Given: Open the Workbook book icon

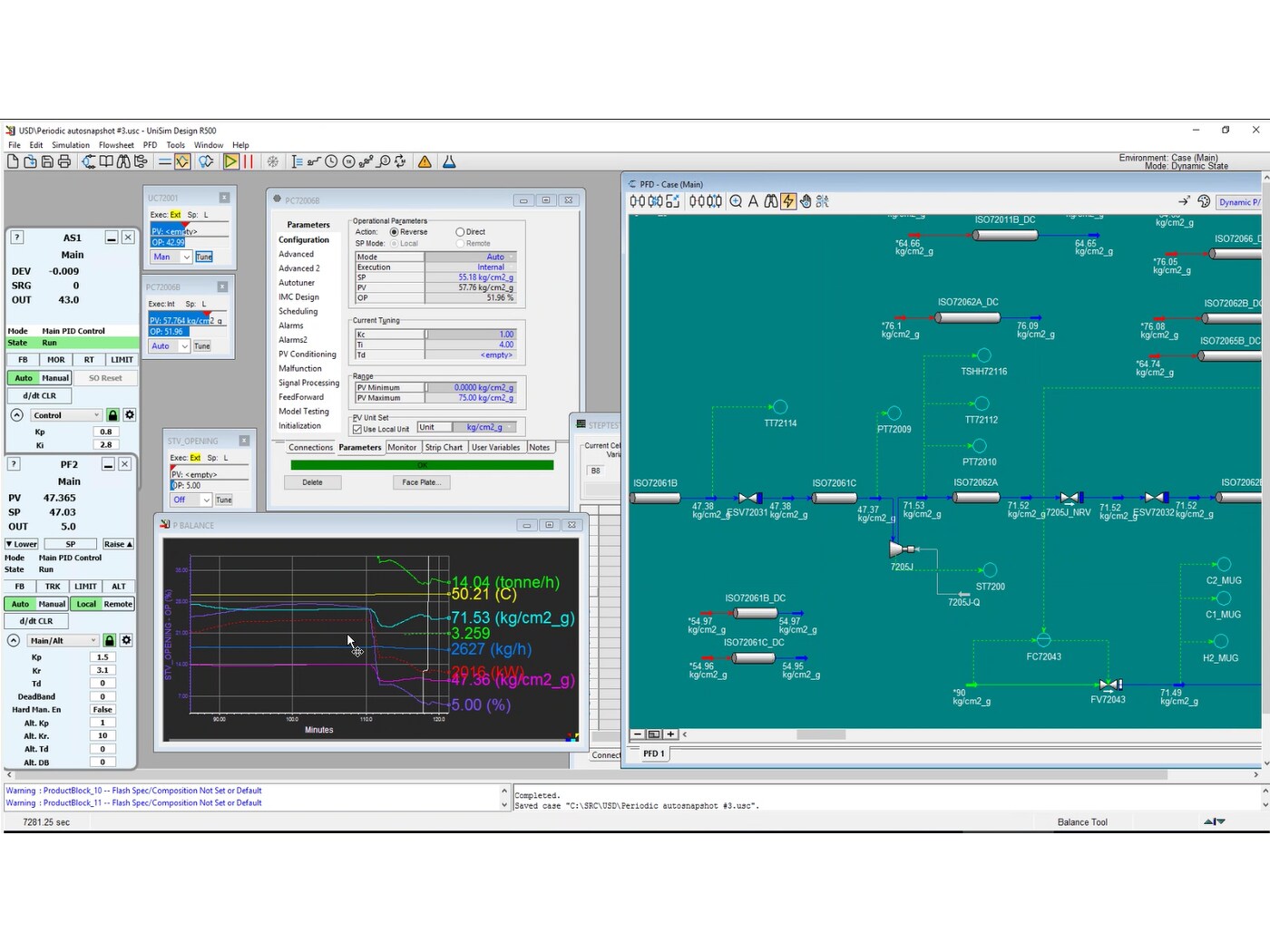Looking at the screenshot, I should pyautogui.click(x=106, y=161).
